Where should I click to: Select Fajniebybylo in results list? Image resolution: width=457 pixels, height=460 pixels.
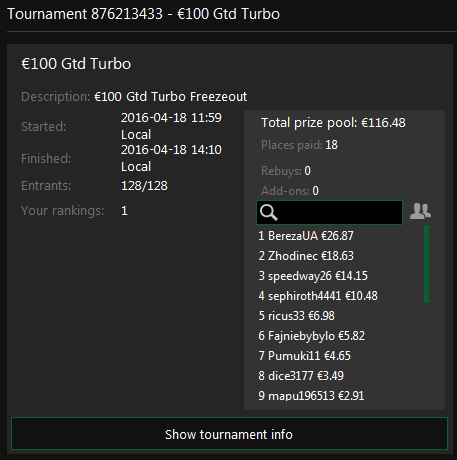coord(312,336)
